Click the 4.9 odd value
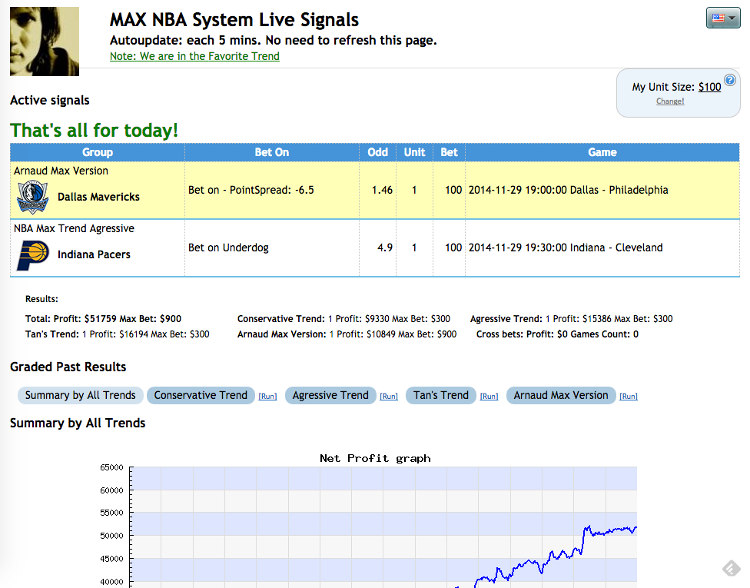 (385, 248)
